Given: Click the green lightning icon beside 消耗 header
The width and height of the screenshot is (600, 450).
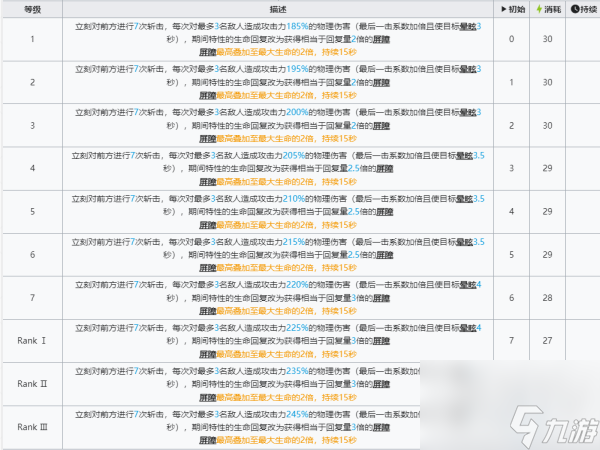Looking at the screenshot, I should 539,9.
